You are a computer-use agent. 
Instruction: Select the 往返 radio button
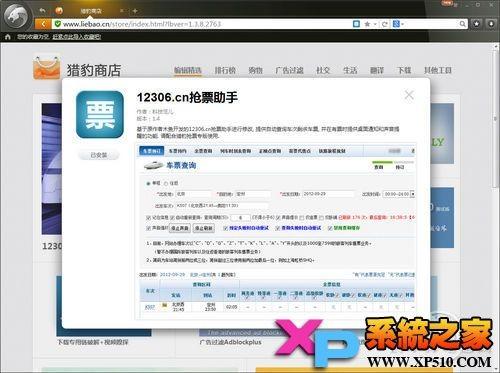[x=166, y=183]
